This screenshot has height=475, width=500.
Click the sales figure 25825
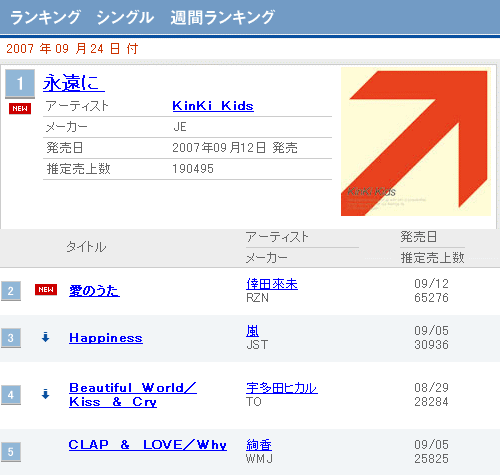[x=431, y=459]
